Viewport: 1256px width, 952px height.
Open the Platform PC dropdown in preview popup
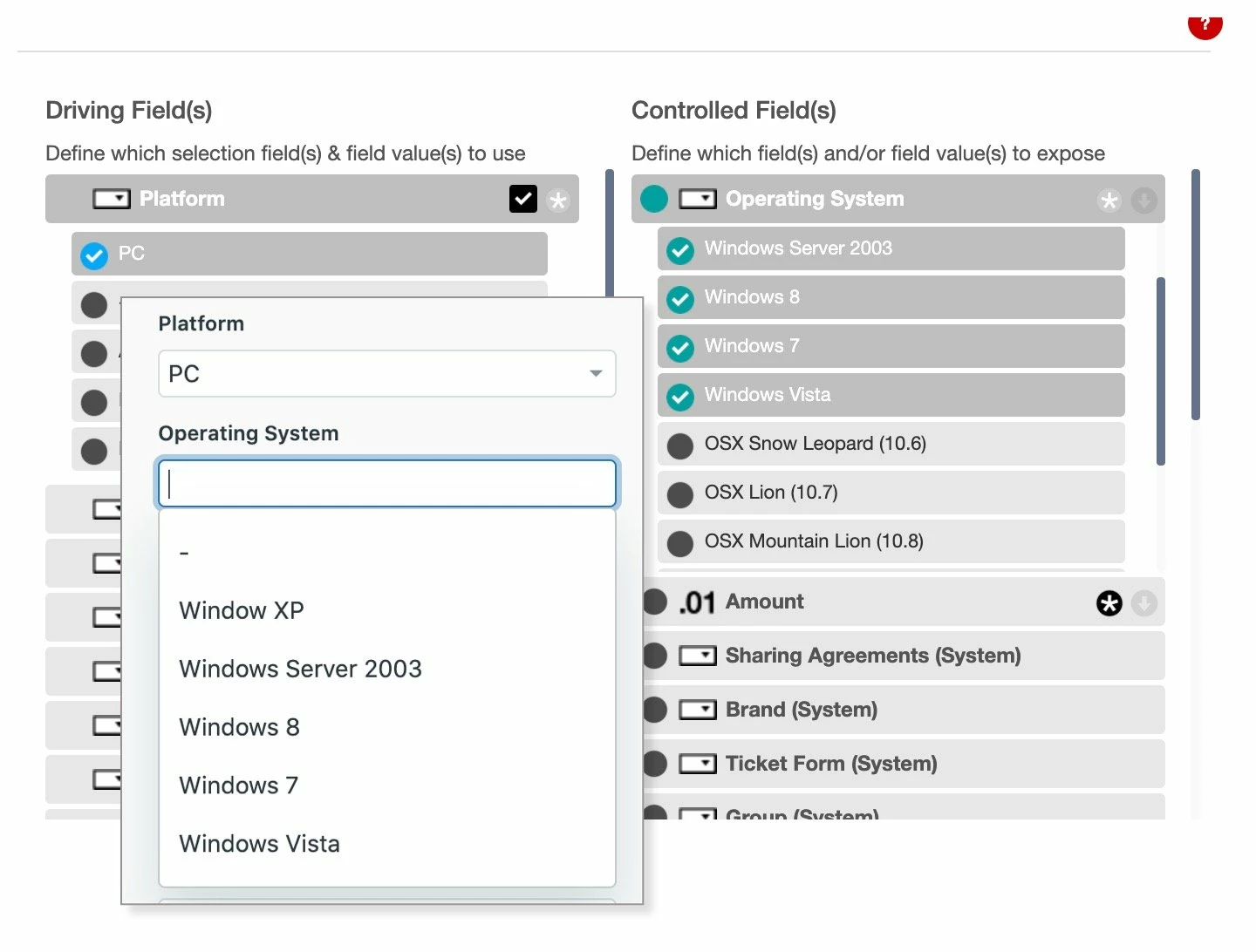pyautogui.click(x=387, y=373)
